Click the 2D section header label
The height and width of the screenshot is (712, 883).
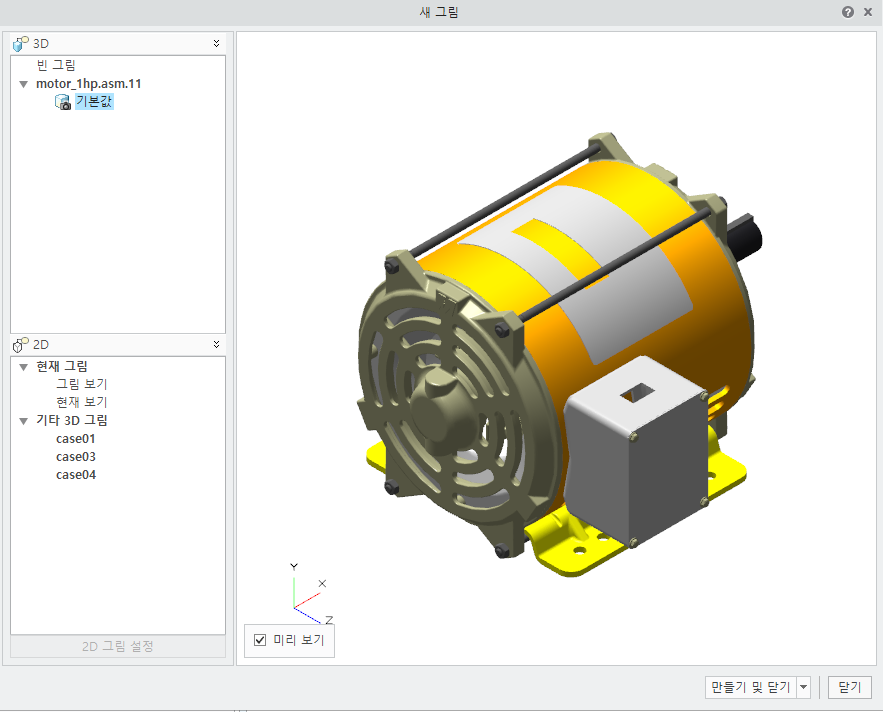tap(41, 344)
